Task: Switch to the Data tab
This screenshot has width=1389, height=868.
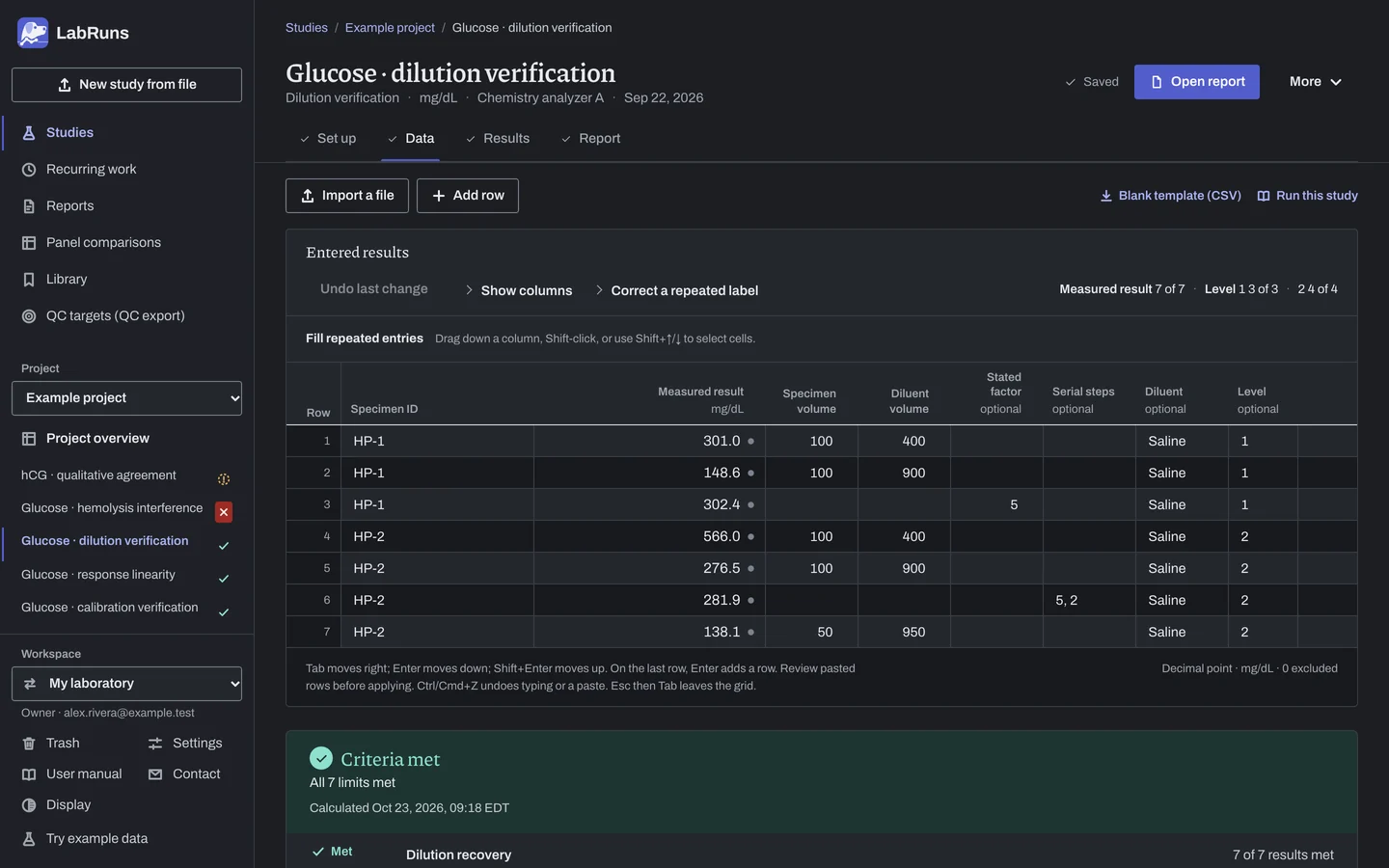Action: (x=411, y=139)
